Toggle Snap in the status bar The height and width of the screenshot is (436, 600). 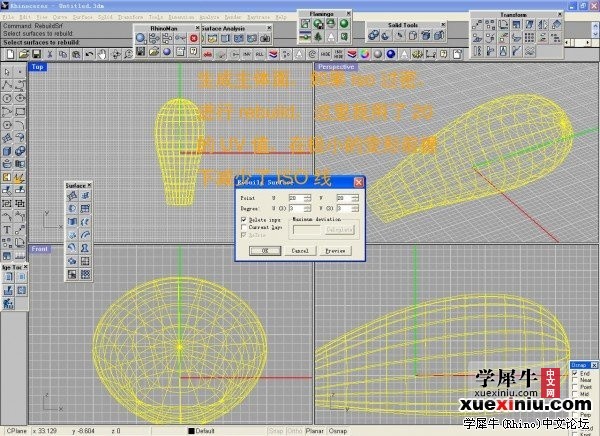click(x=276, y=431)
